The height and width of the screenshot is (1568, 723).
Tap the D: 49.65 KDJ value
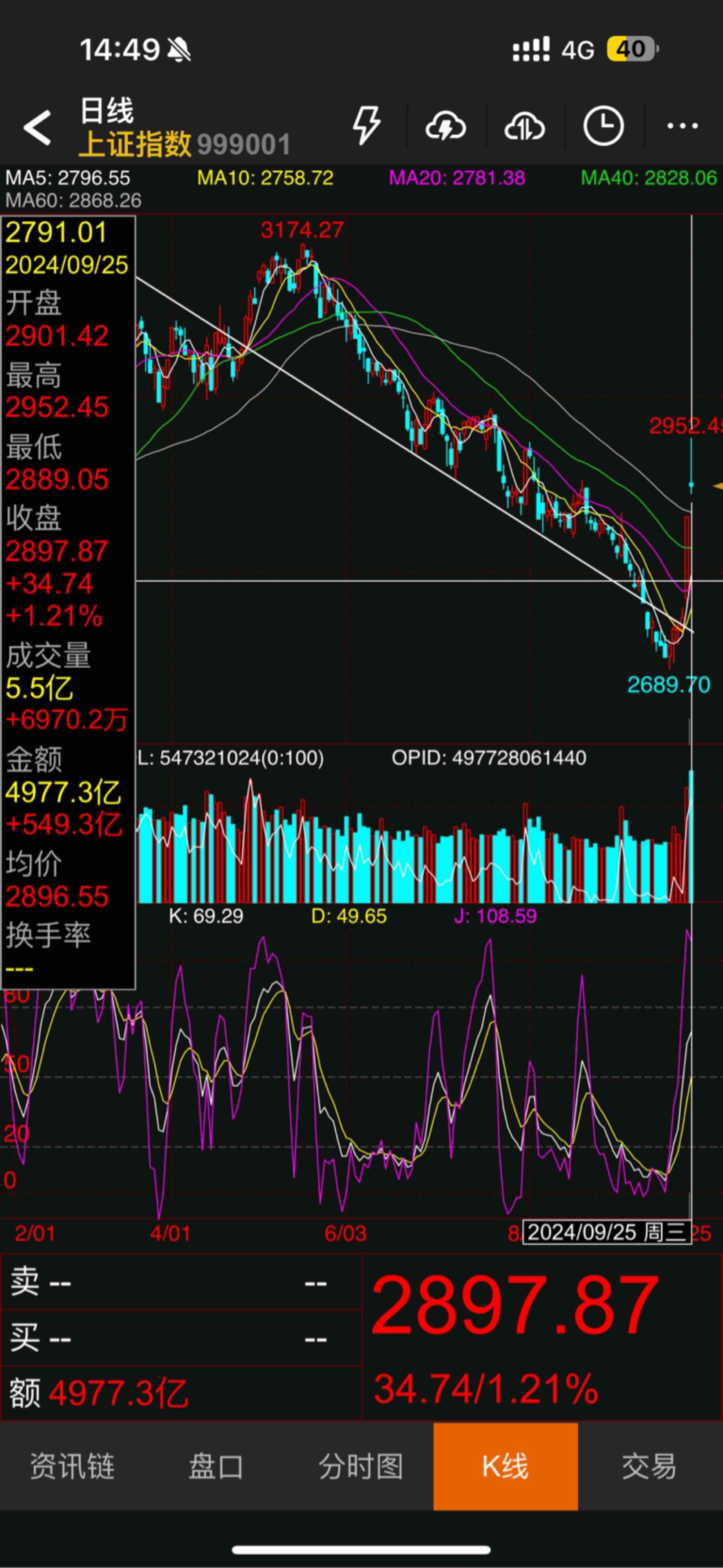point(349,915)
